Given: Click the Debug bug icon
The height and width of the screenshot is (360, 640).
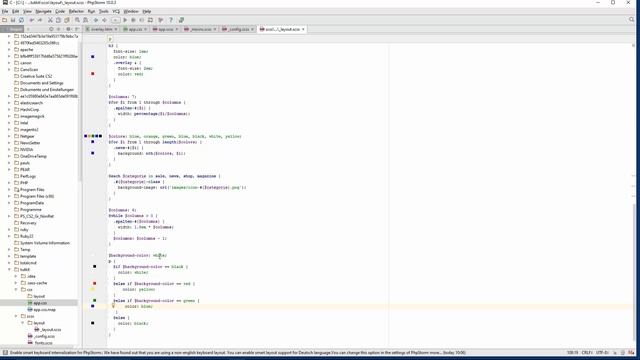Looking at the screenshot, I should (133, 20).
